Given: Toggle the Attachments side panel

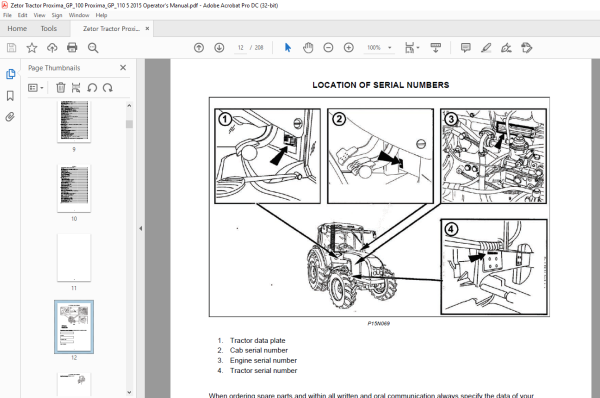Looking at the screenshot, I should tap(10, 117).
